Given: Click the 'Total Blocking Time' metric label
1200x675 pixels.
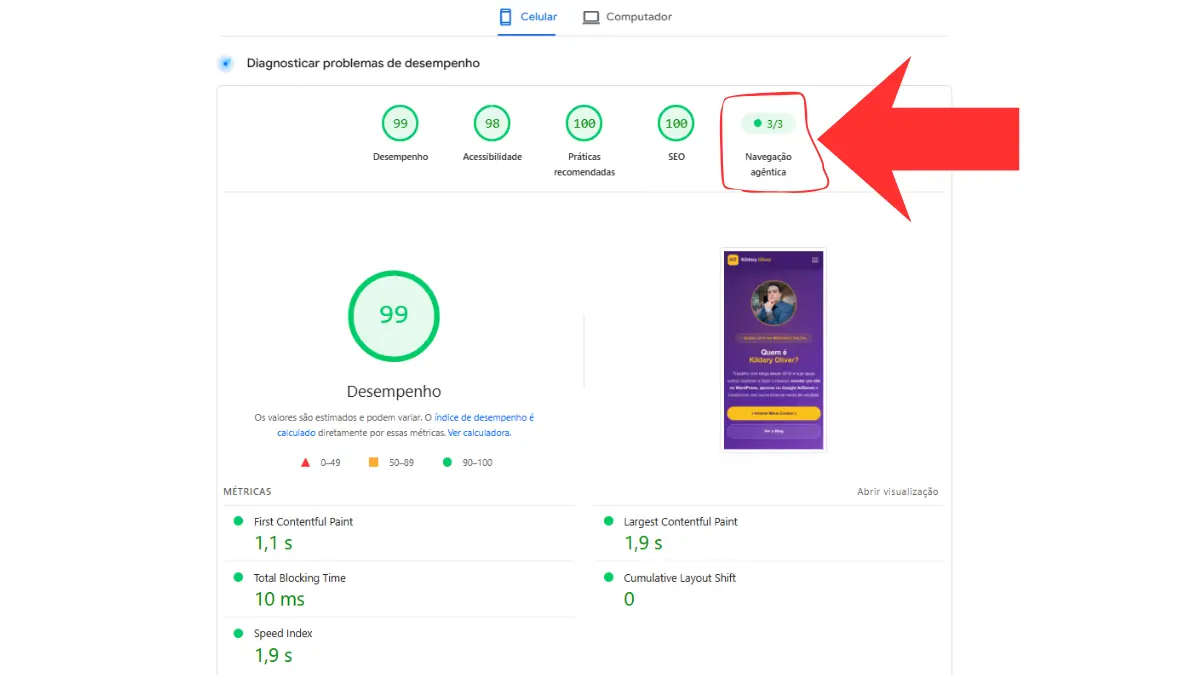Looking at the screenshot, I should [x=300, y=578].
